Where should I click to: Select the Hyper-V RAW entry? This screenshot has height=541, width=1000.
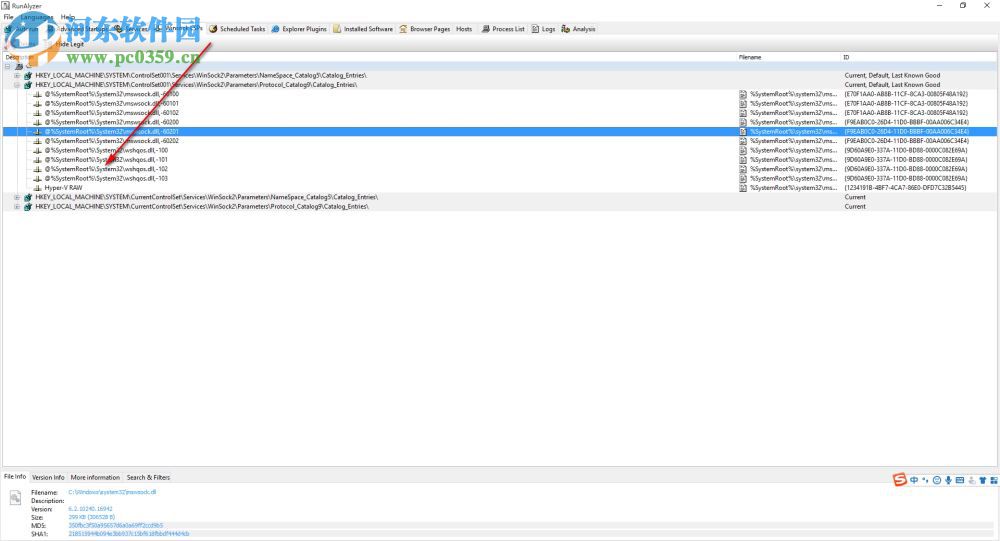[63, 188]
